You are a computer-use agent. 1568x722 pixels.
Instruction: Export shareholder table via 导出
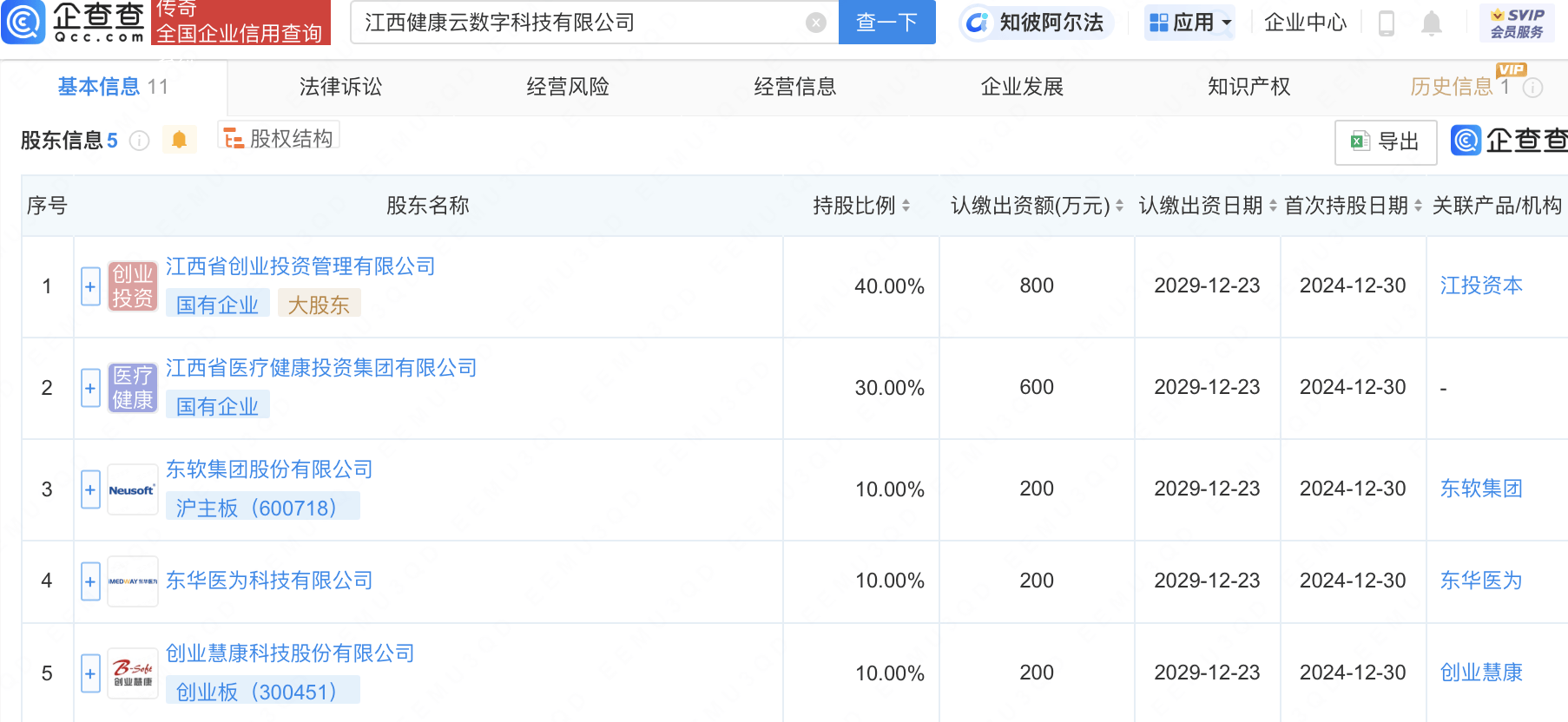pyautogui.click(x=1386, y=142)
